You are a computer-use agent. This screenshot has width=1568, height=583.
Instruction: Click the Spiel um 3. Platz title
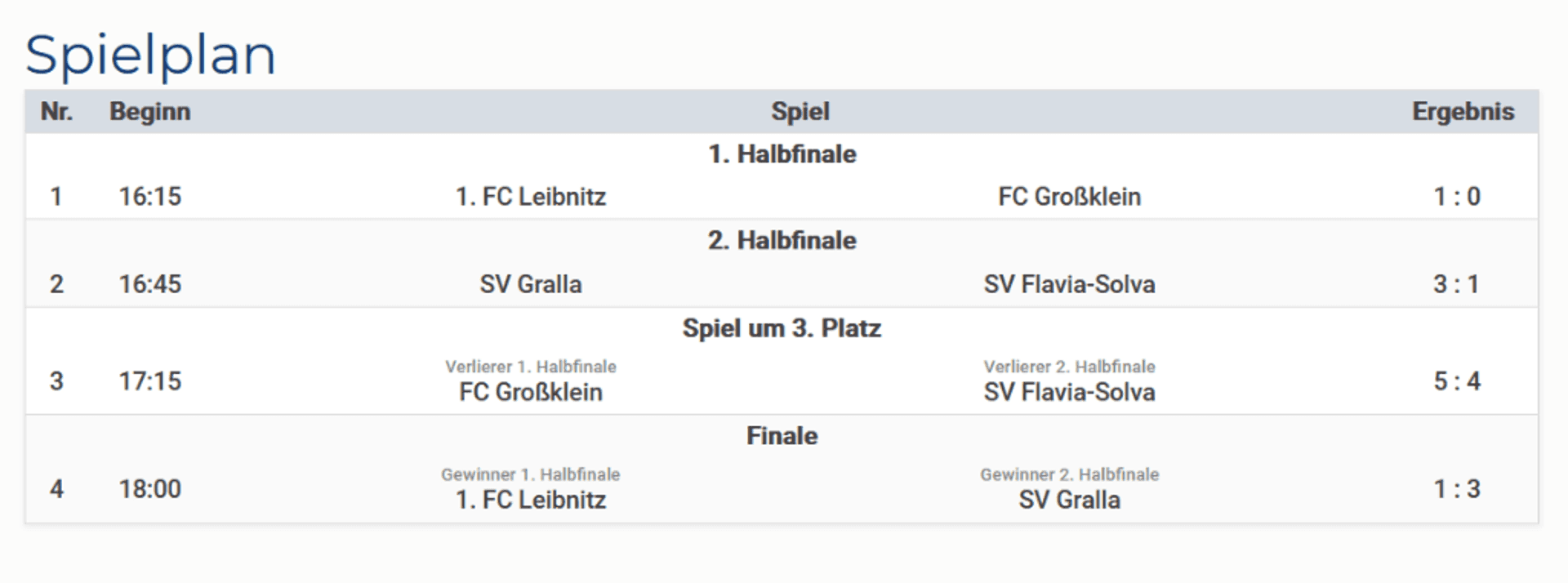tap(782, 328)
